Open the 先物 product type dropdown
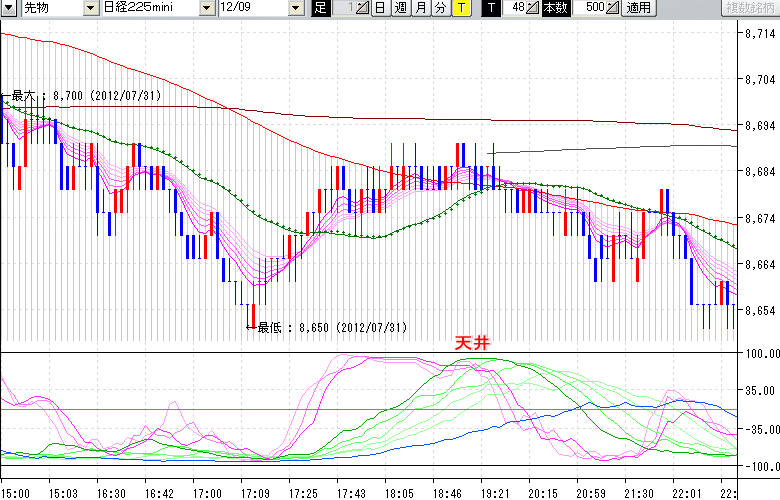Viewport: 780px width, 500px height. tap(91, 7)
